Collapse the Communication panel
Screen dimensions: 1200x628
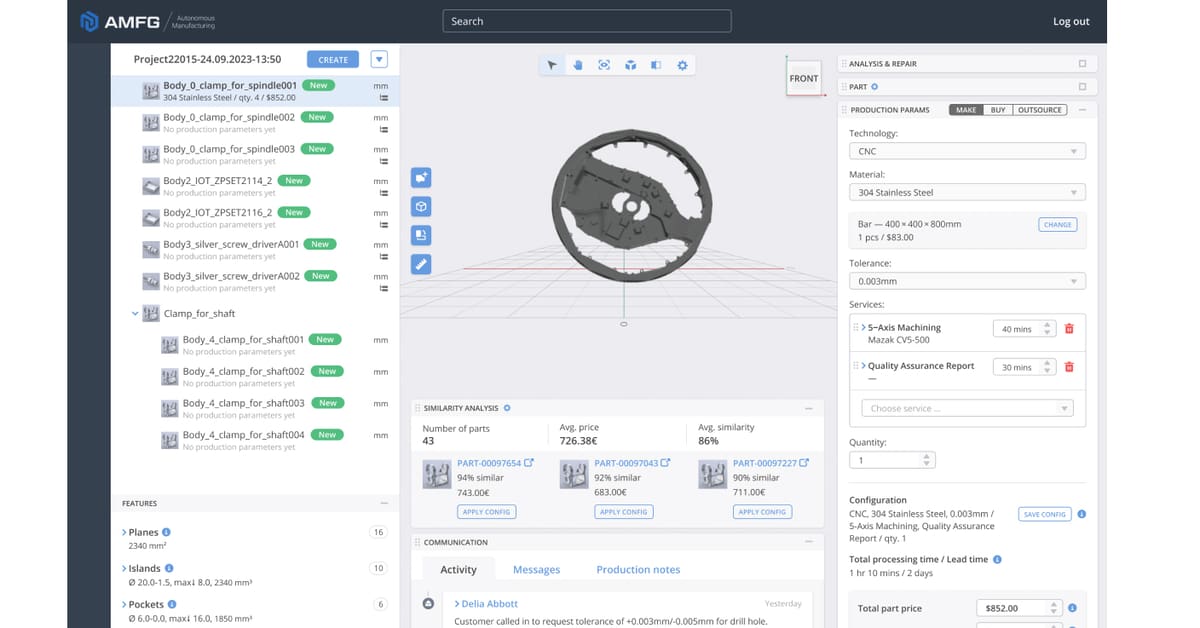pos(809,542)
